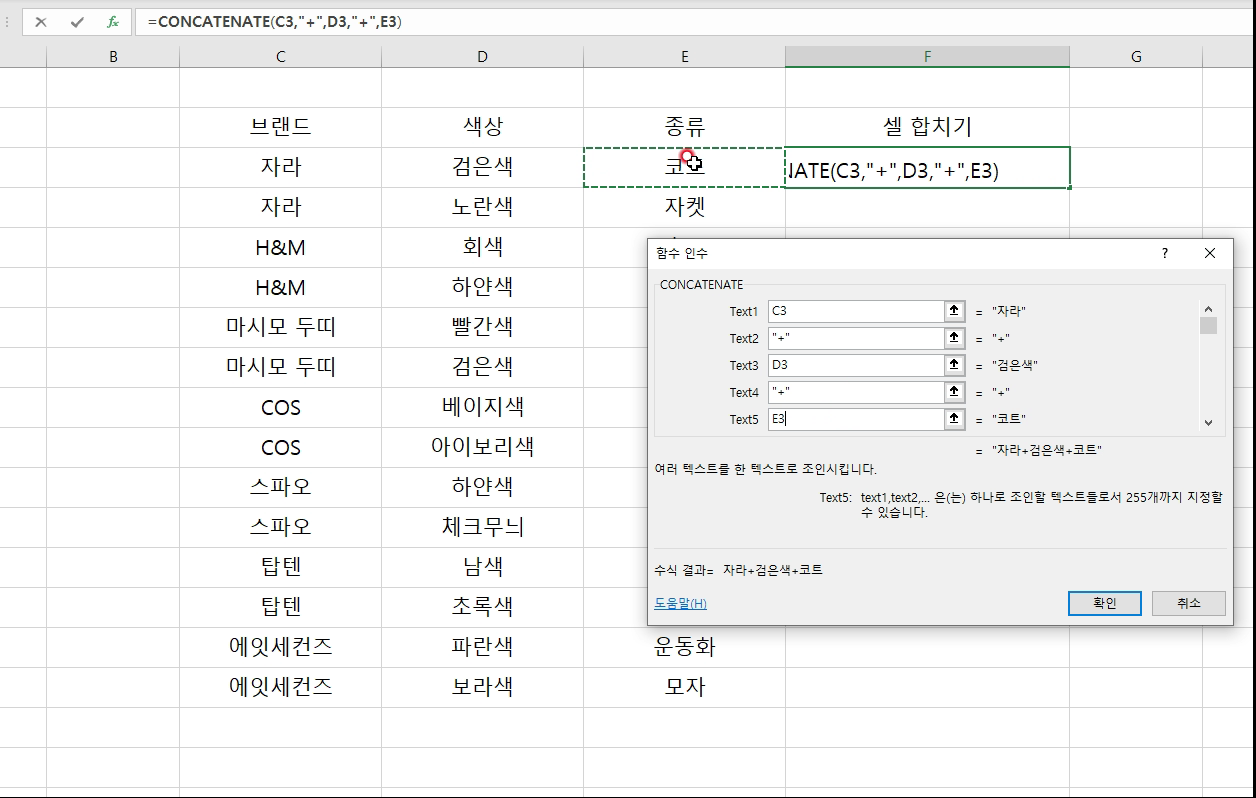Image resolution: width=1256 pixels, height=798 pixels.
Task: Edit the Text5 argument field
Action: [856, 419]
